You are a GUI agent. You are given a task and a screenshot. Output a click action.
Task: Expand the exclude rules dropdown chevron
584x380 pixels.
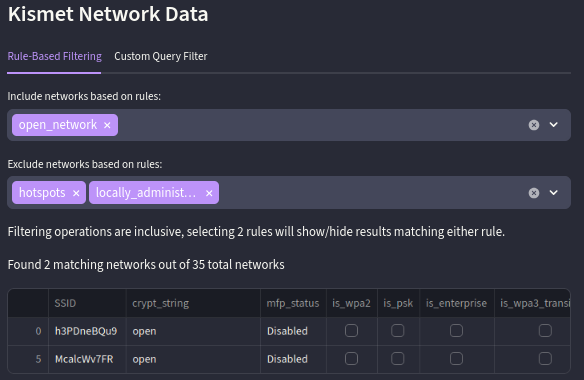click(x=554, y=193)
